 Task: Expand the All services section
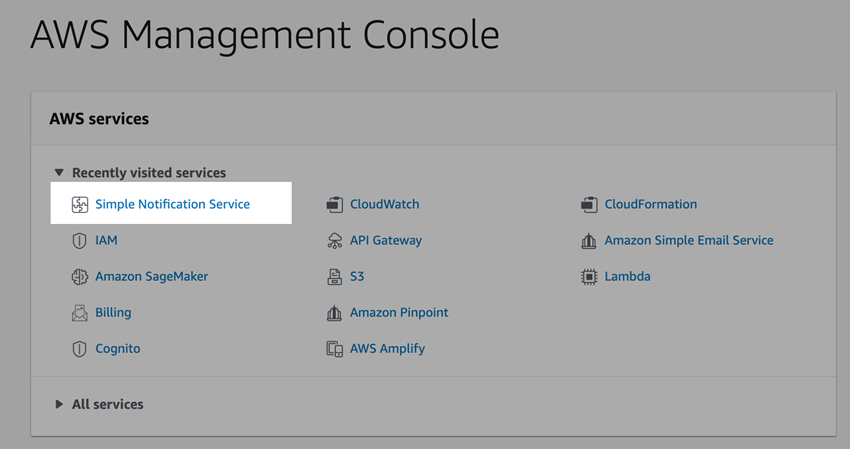[x=59, y=405]
